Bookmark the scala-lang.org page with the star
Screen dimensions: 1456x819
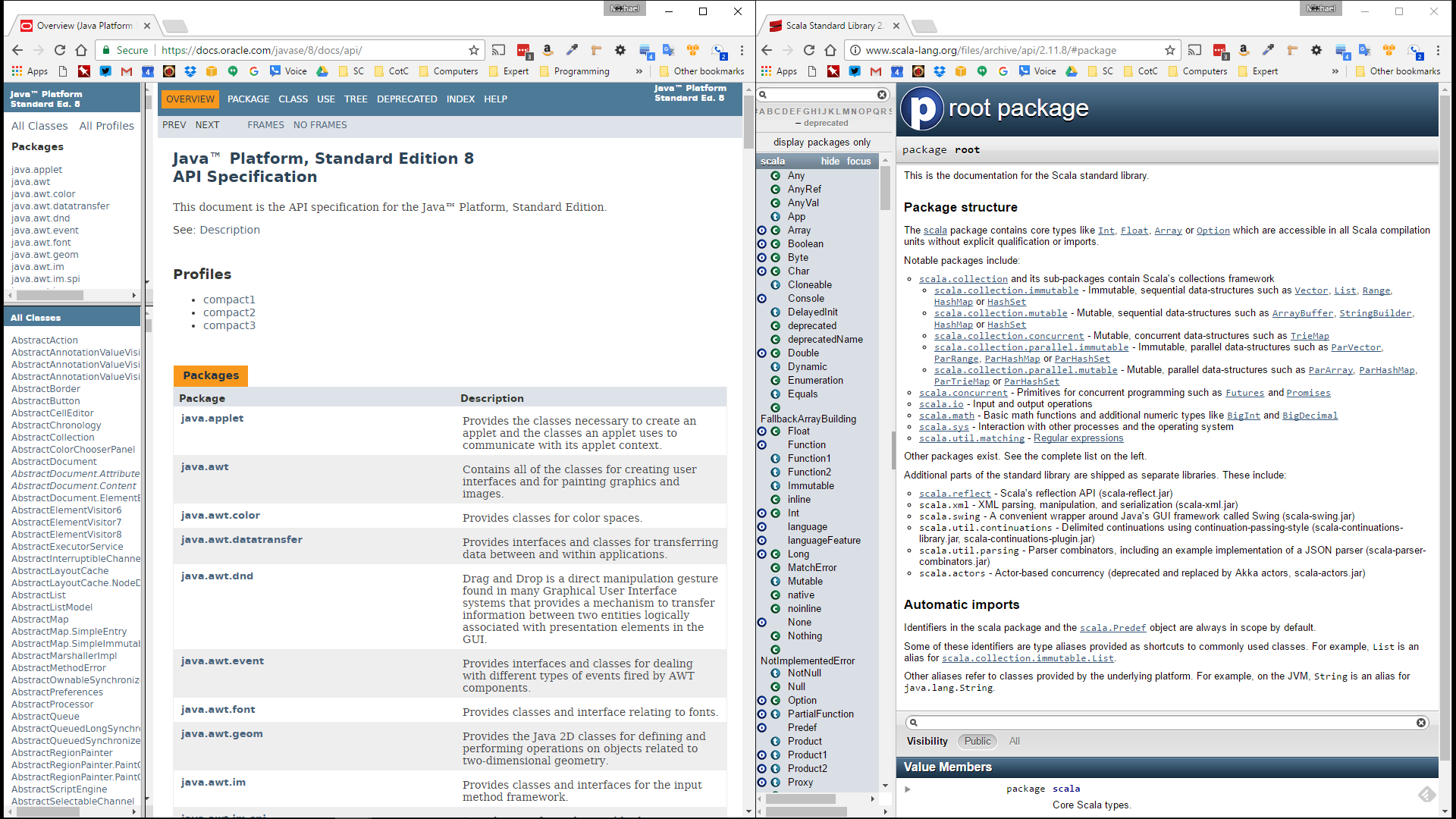(x=1170, y=50)
